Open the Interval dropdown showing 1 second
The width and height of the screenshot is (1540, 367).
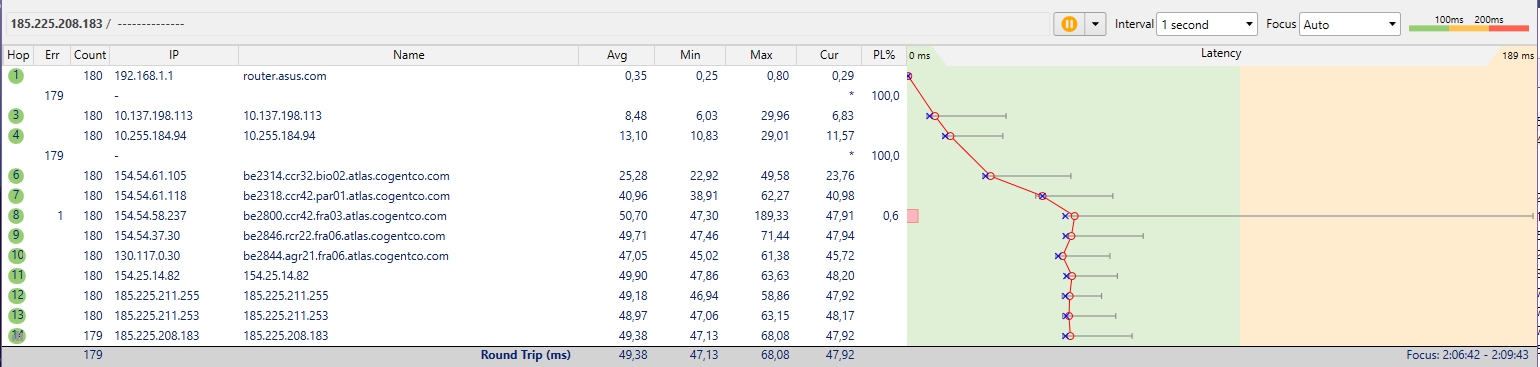pos(1207,24)
